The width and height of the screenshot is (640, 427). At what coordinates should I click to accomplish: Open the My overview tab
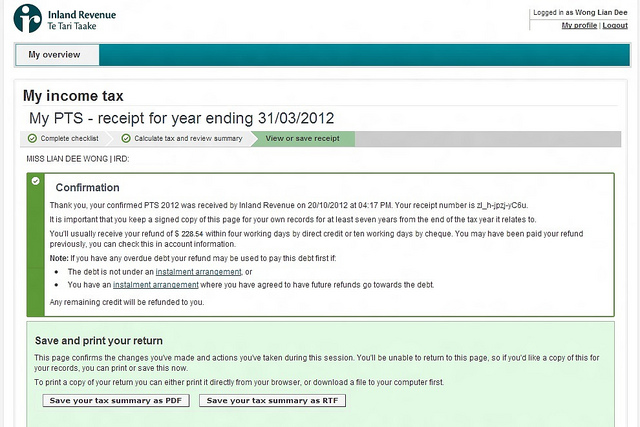(54, 55)
